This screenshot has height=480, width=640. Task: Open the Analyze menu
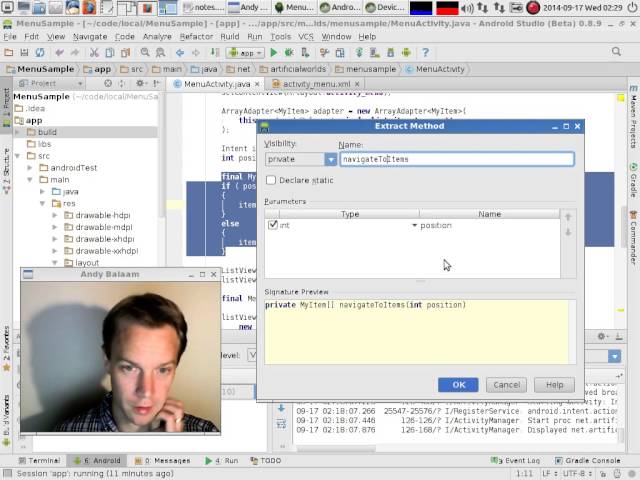click(157, 37)
